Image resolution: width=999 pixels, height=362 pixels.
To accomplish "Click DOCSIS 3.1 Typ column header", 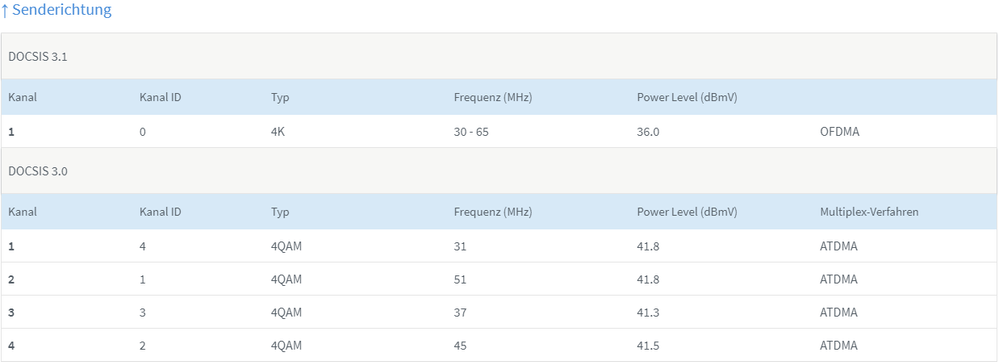I will [x=280, y=97].
